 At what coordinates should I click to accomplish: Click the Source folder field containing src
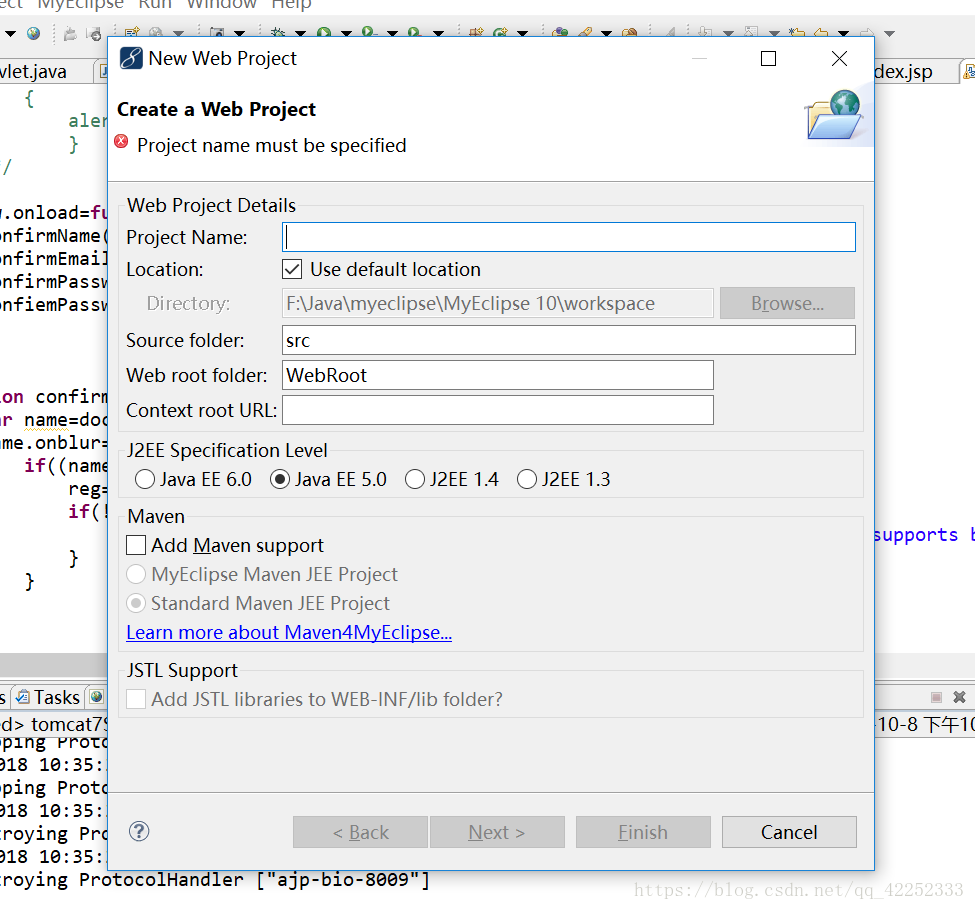click(569, 340)
